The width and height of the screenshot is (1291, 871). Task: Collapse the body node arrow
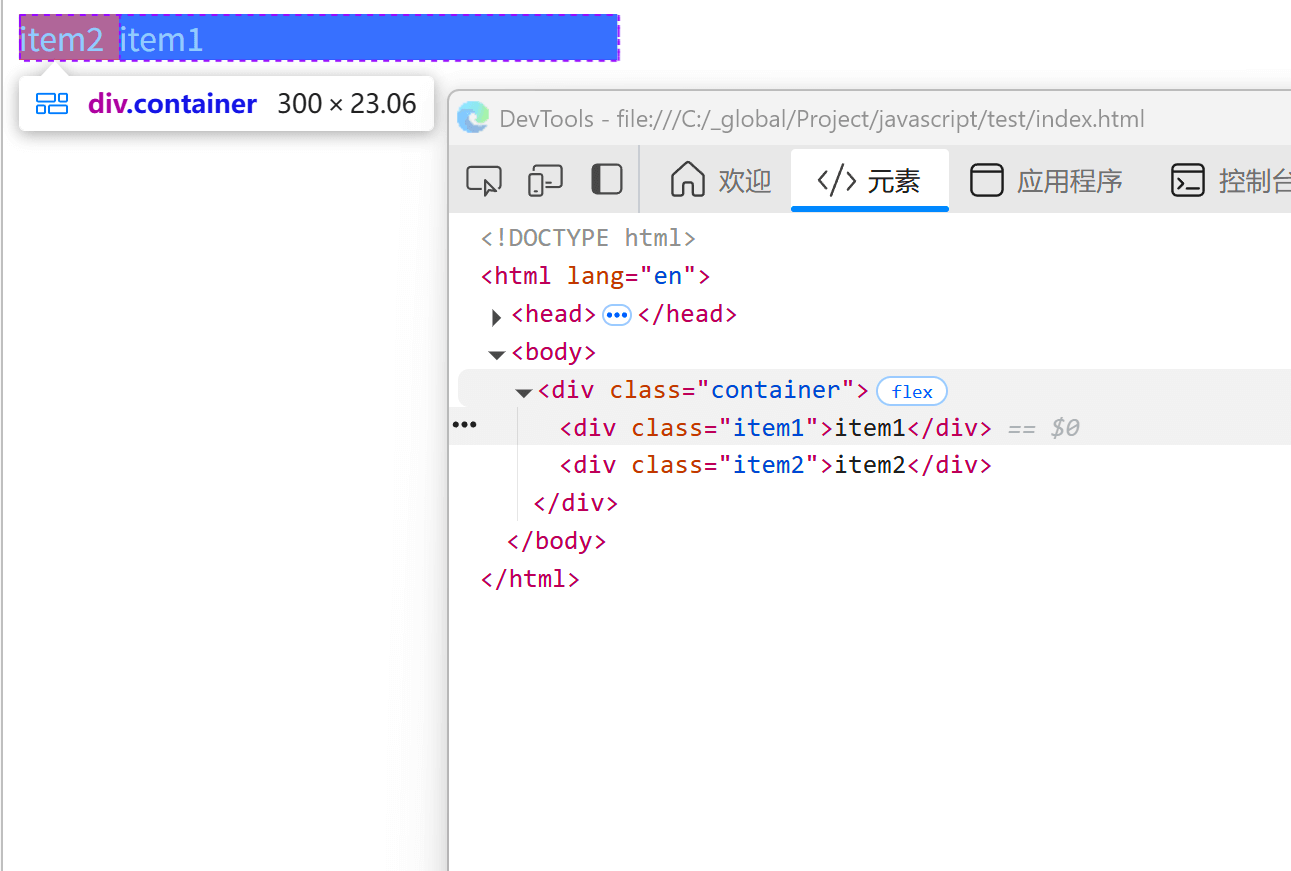pos(496,355)
